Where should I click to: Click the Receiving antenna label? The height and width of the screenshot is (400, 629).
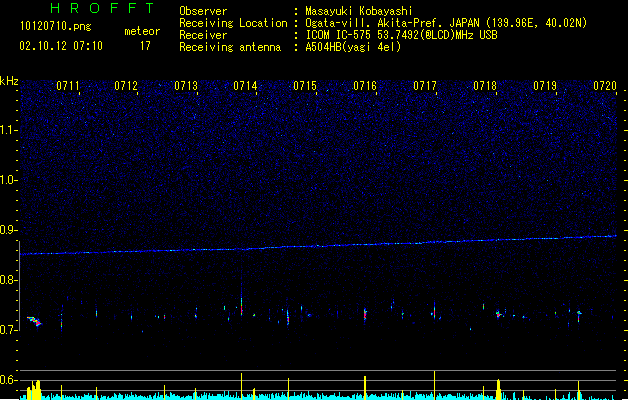tap(230, 47)
